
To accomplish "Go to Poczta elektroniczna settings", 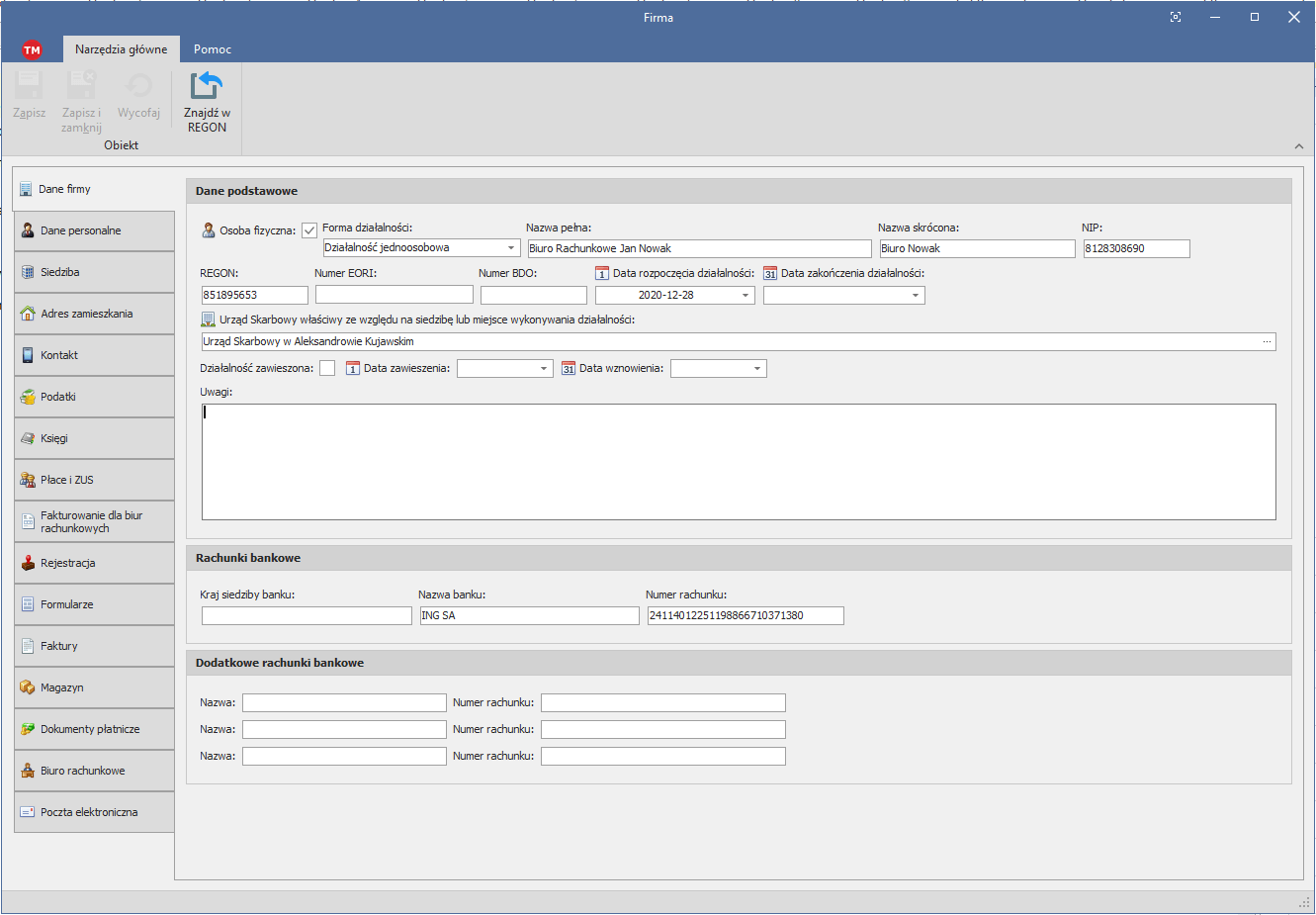I will coord(94,812).
